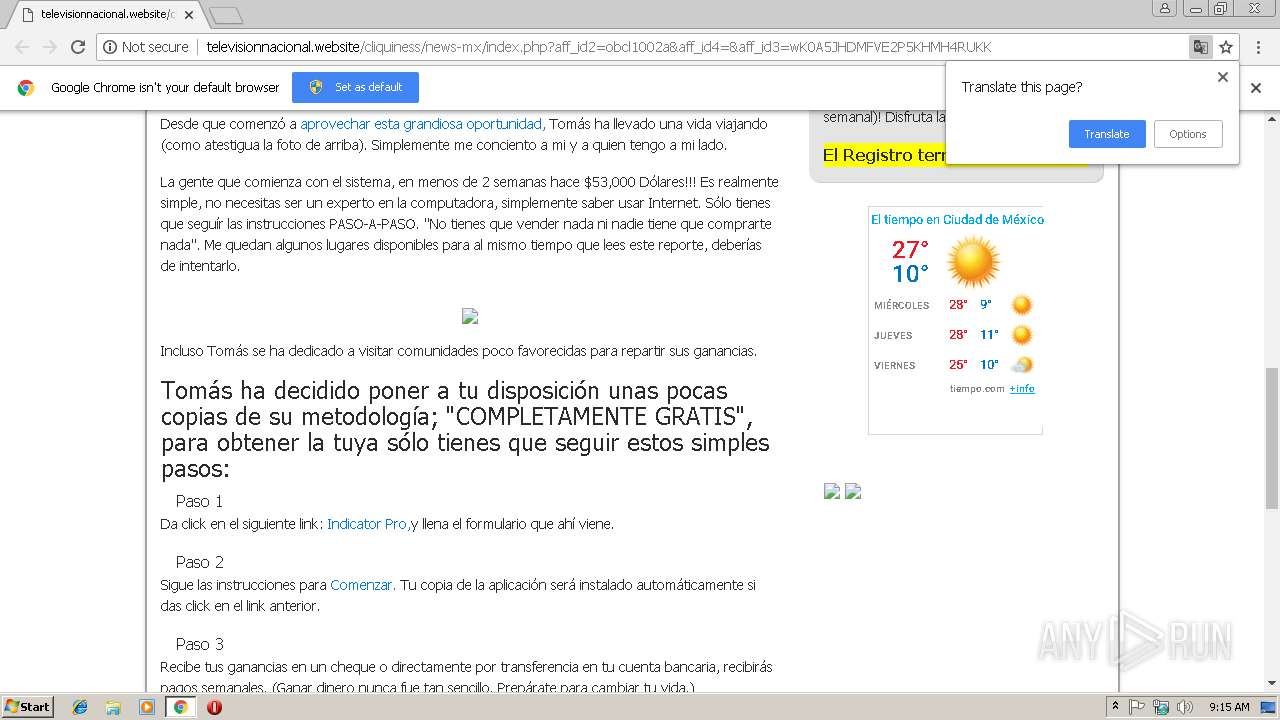The image size is (1280, 720).
Task: Click the Chrome user profile icon
Action: click(1164, 8)
